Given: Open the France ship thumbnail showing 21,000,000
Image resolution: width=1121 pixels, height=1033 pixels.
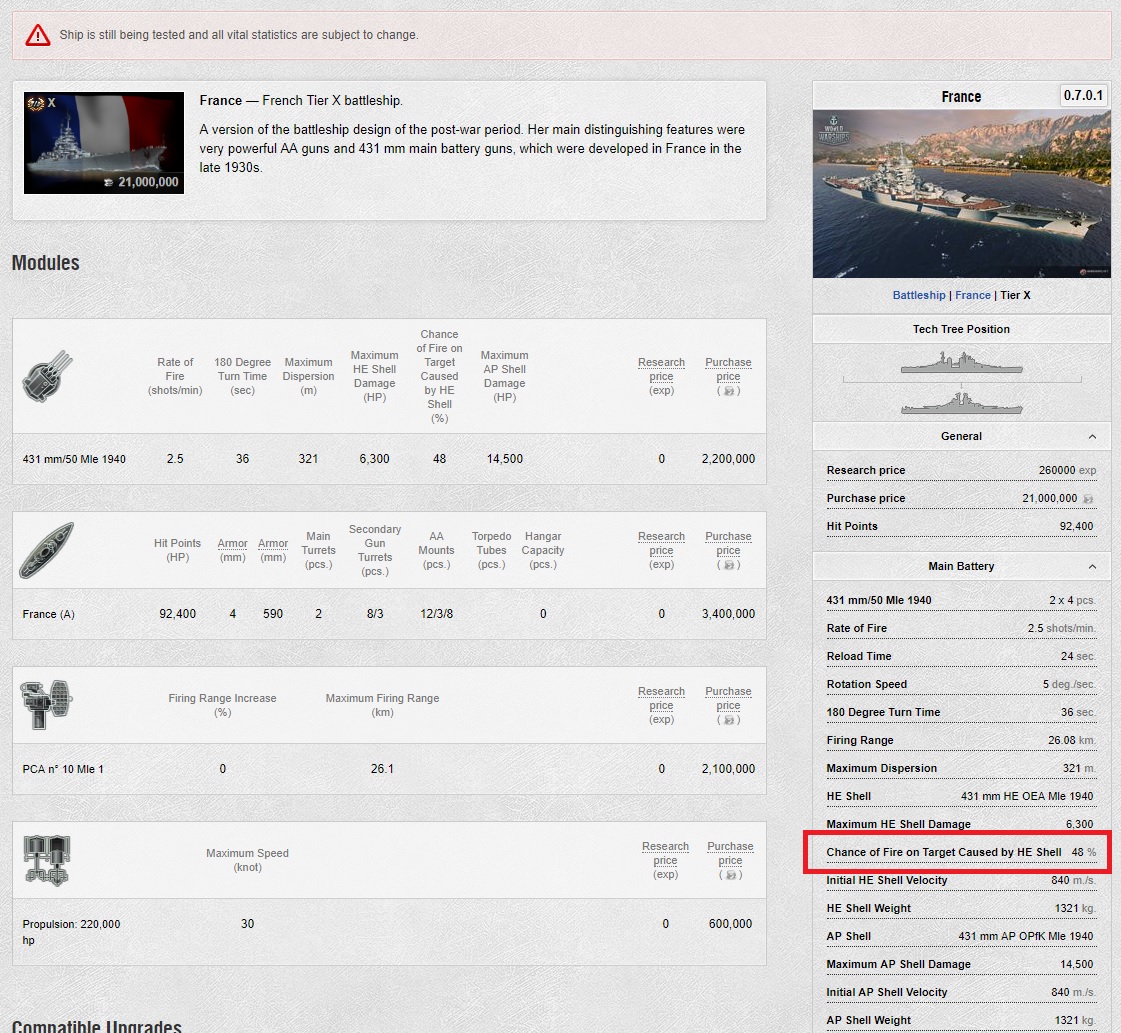Looking at the screenshot, I should [x=104, y=143].
